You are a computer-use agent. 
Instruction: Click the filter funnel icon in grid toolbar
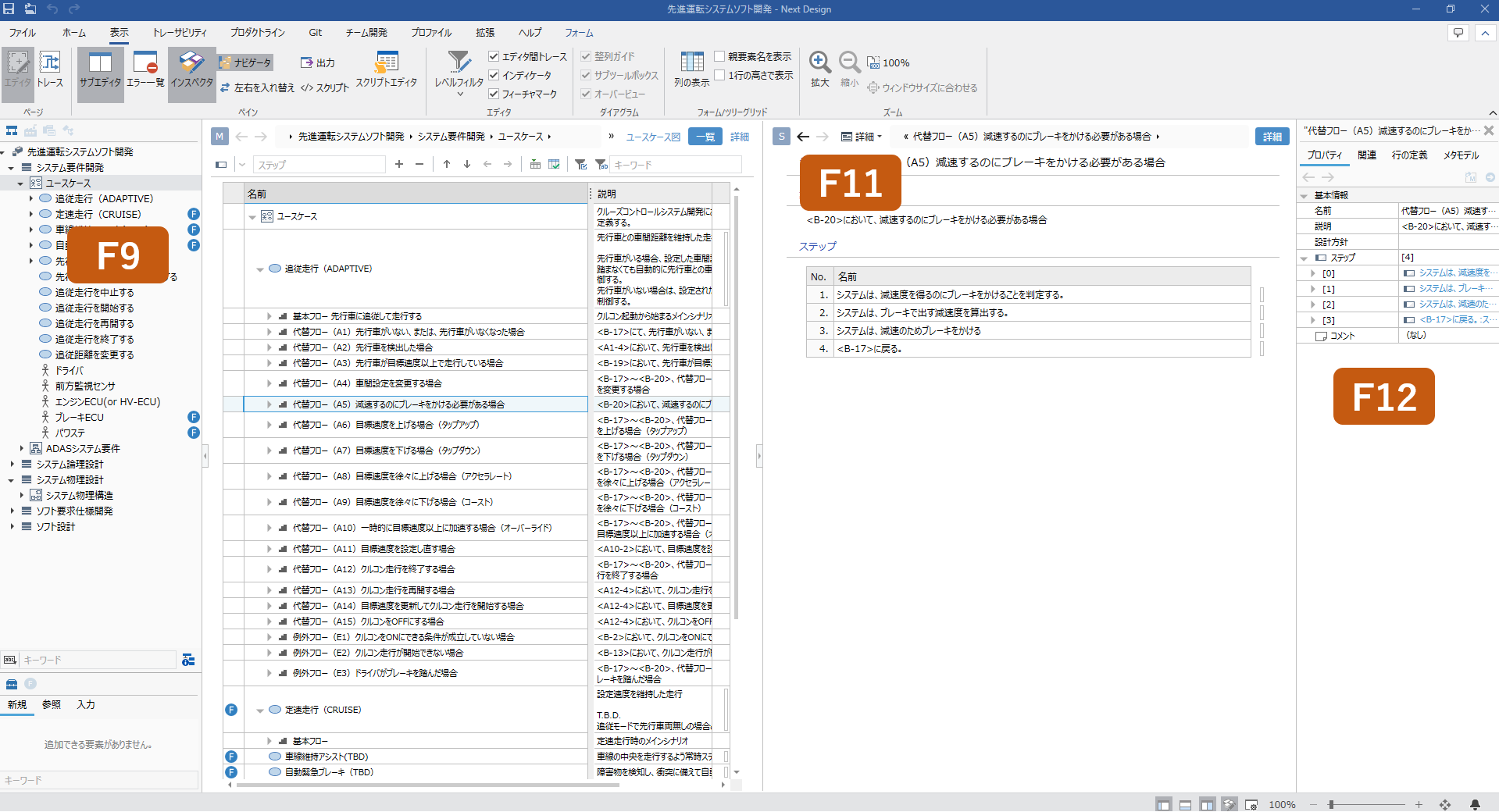[580, 164]
